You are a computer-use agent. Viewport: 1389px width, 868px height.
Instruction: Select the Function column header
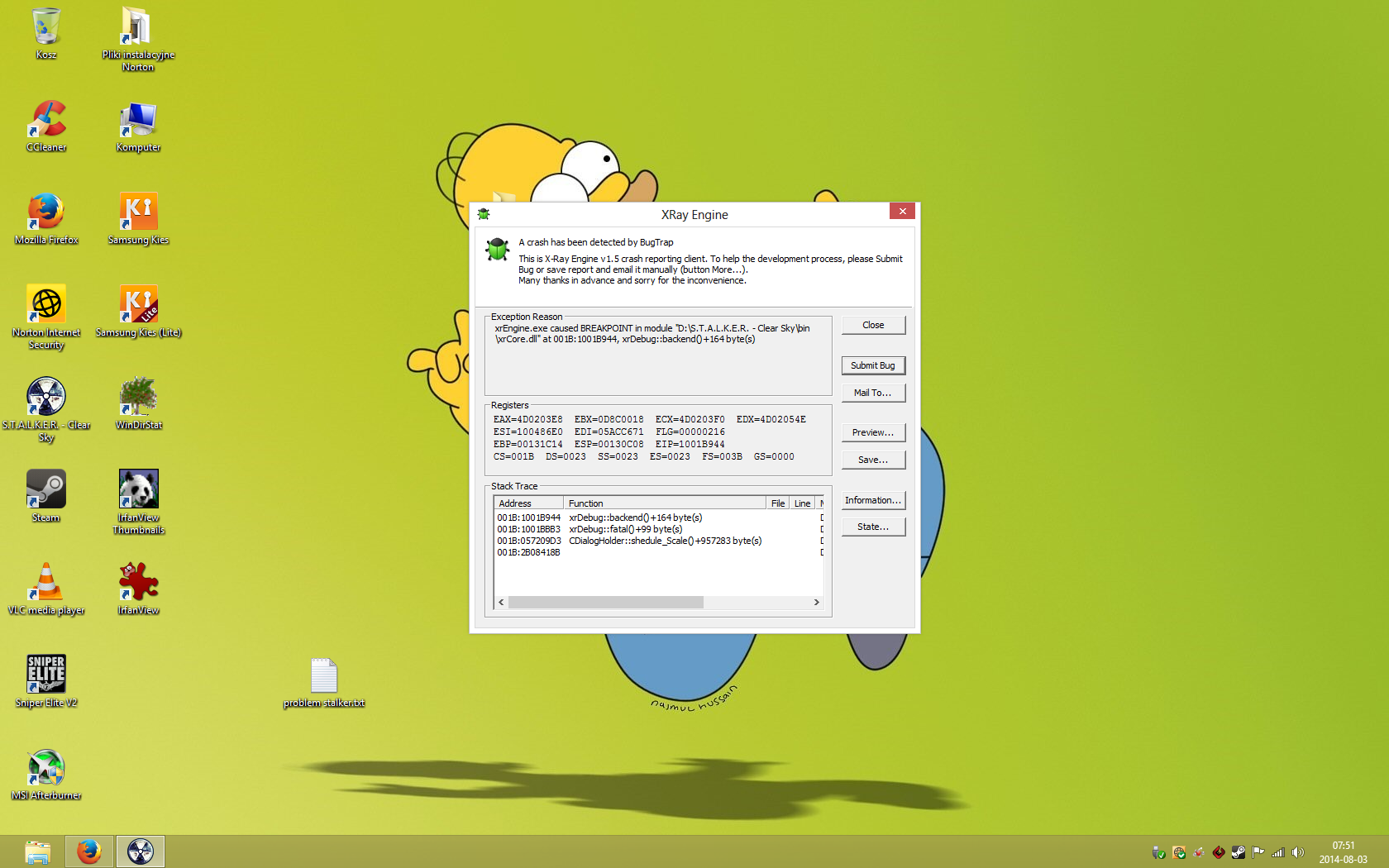coord(665,503)
